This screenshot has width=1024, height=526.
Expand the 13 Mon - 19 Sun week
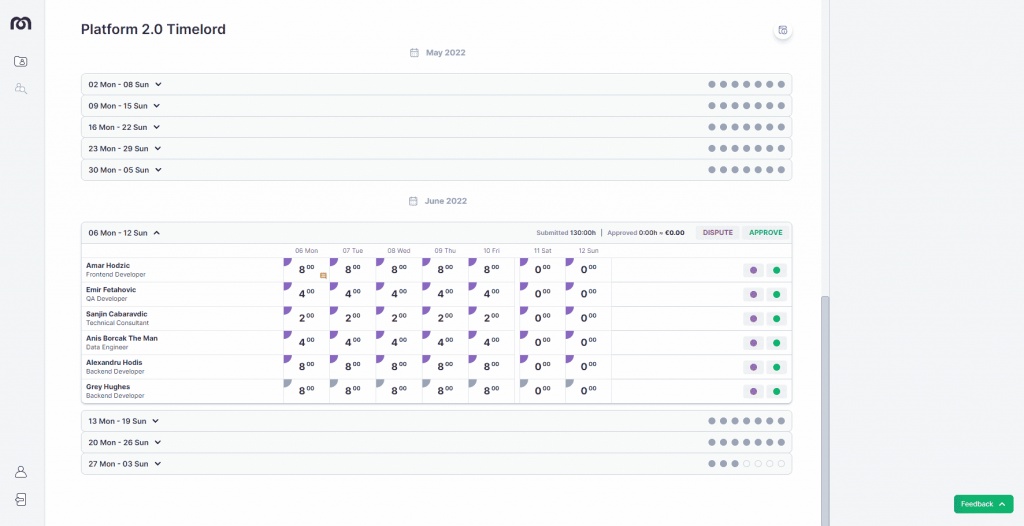(436, 421)
